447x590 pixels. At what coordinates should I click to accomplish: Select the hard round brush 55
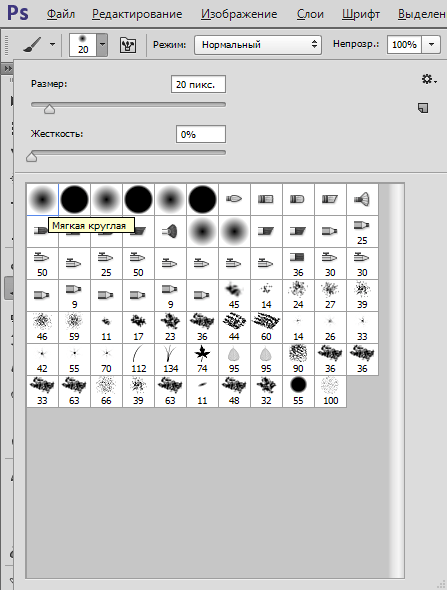pyautogui.click(x=298, y=391)
